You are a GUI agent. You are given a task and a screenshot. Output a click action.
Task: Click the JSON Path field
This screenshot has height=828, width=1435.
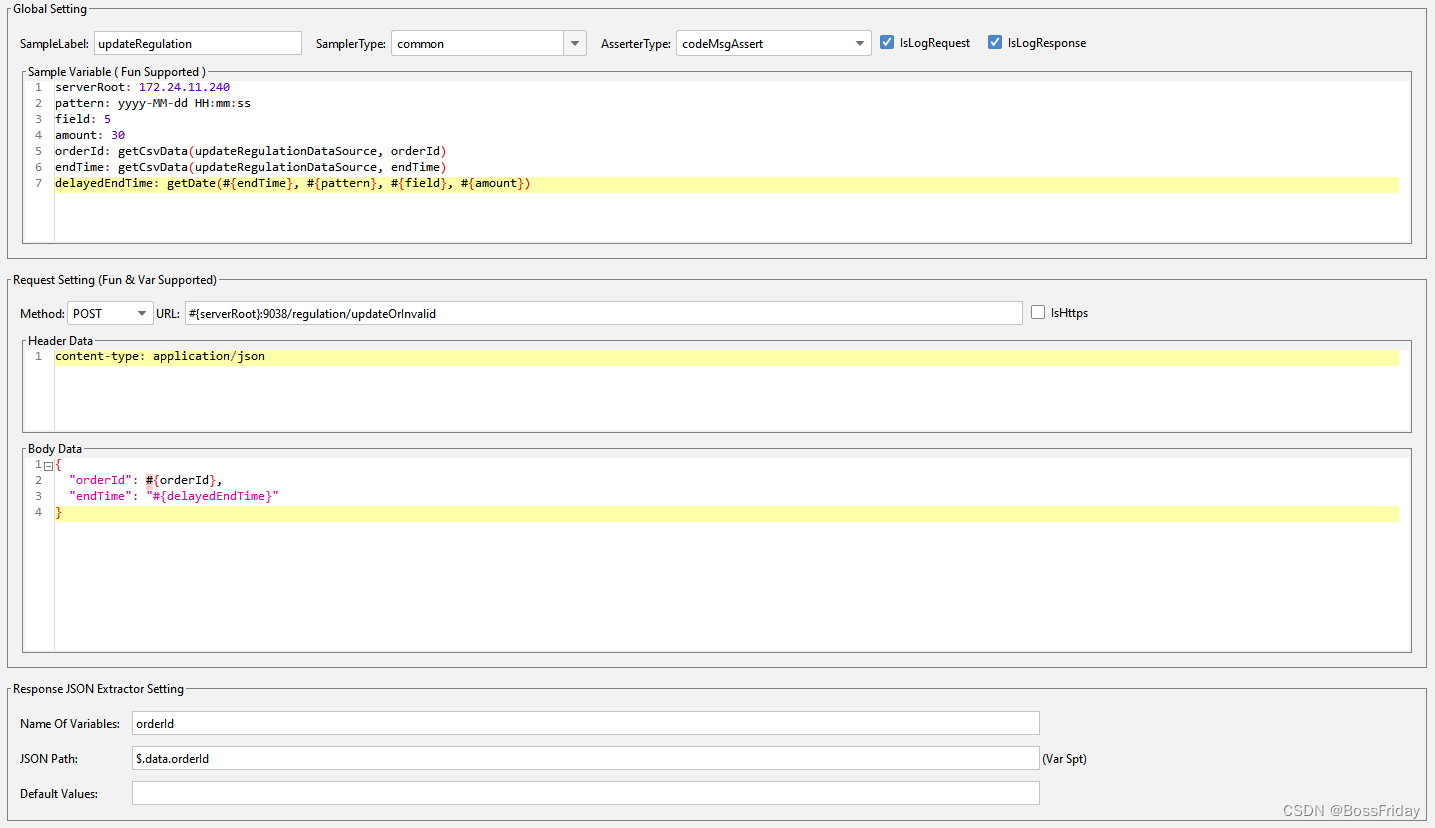click(x=586, y=758)
